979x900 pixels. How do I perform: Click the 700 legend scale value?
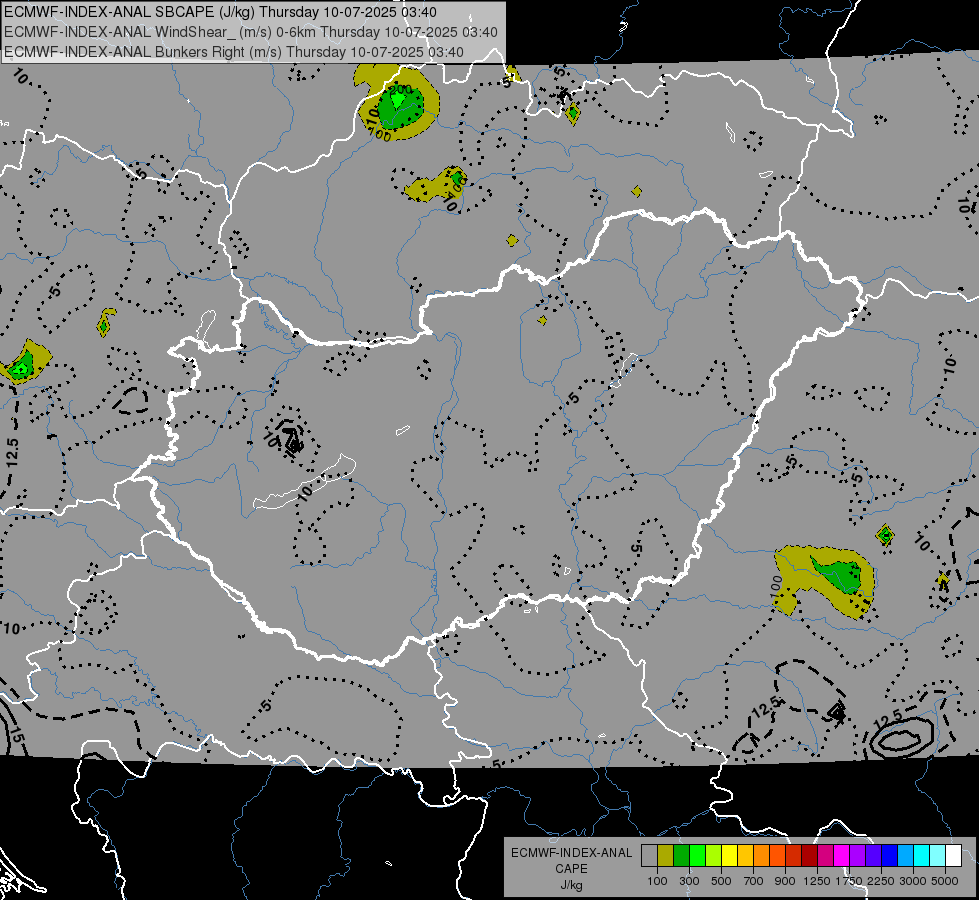pos(754,881)
